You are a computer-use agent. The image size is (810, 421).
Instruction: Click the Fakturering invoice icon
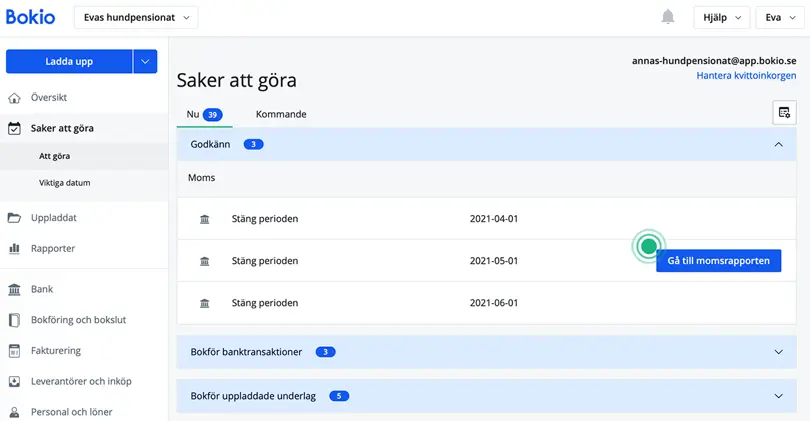14,351
